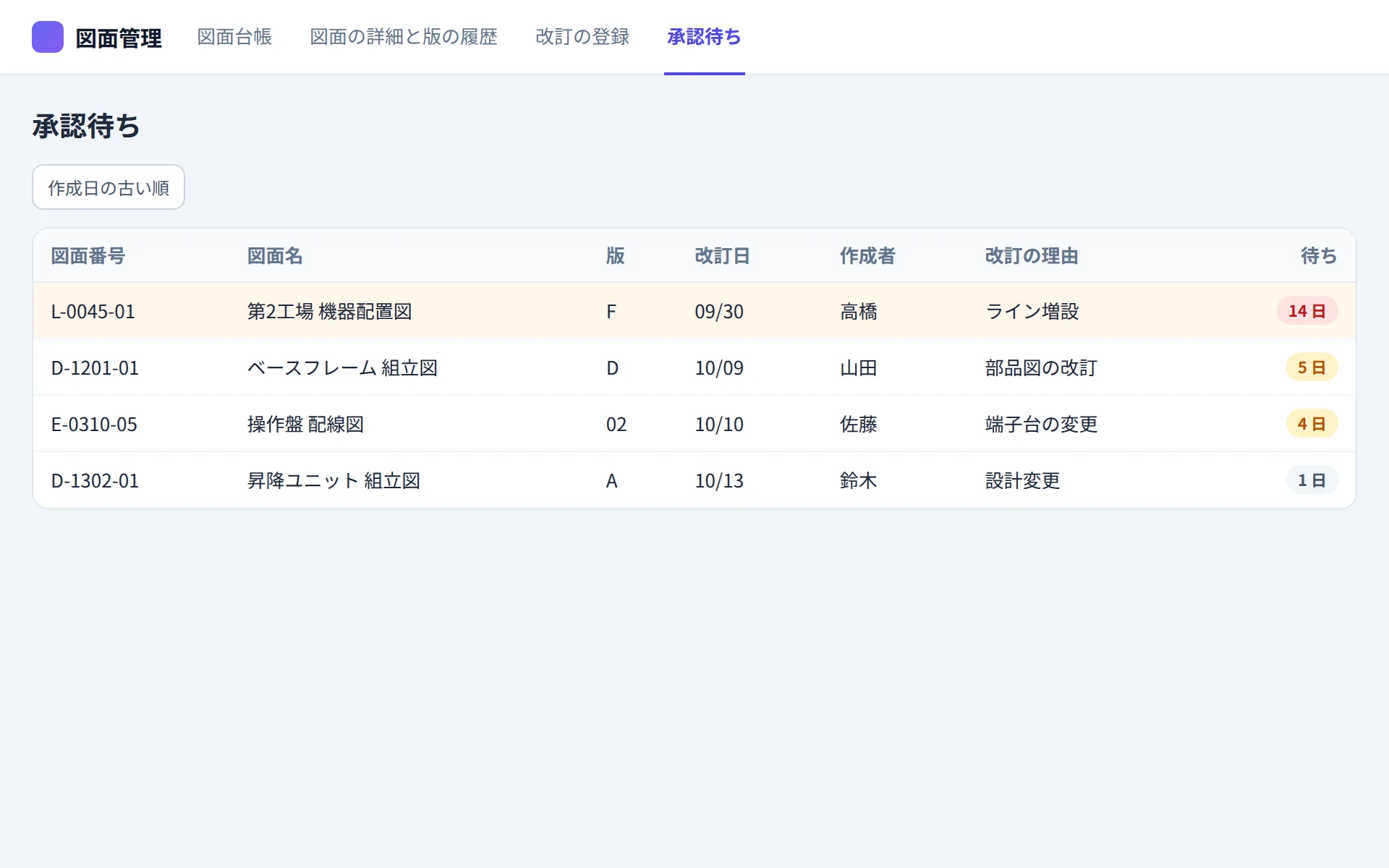
Task: Click revision date 09/30
Action: click(719, 311)
